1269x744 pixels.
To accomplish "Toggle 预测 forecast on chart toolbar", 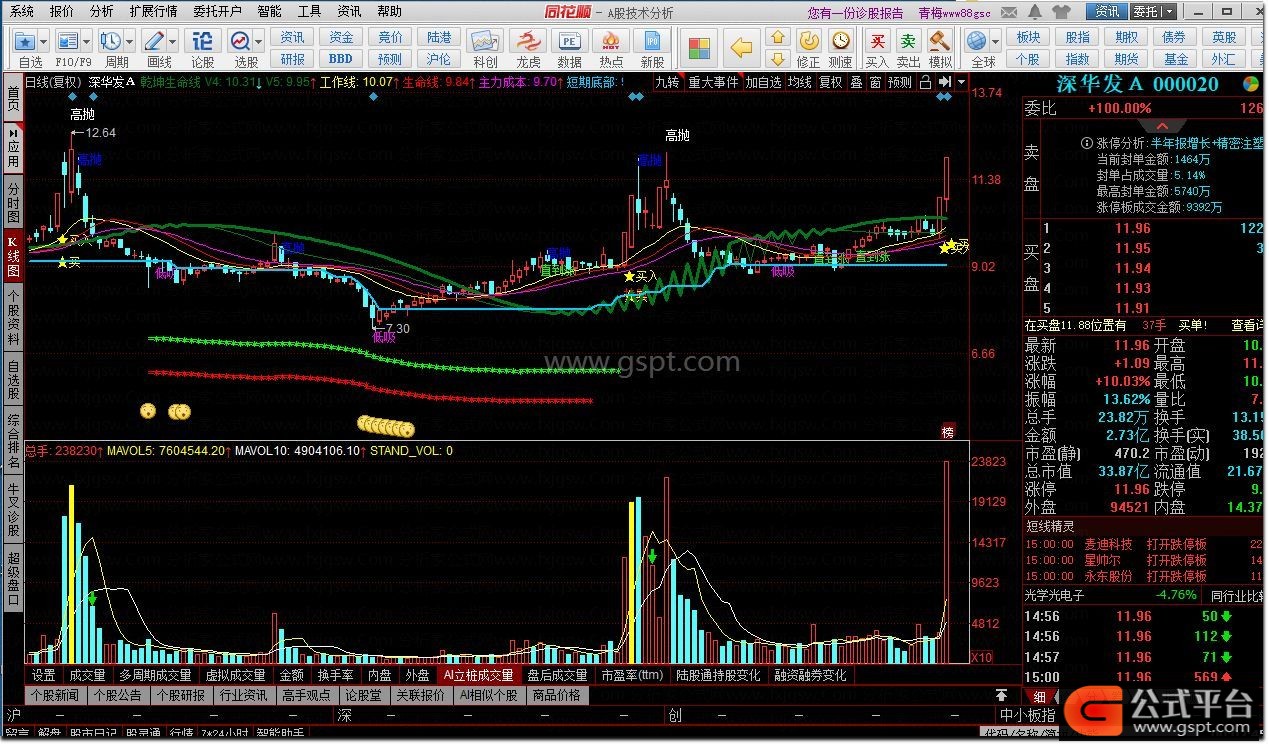I will coord(901,82).
